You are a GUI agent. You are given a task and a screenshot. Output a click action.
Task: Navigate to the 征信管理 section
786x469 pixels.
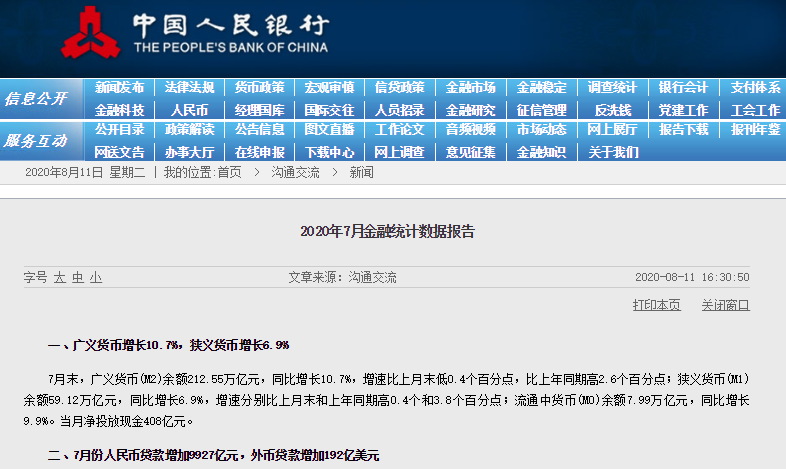click(x=541, y=110)
